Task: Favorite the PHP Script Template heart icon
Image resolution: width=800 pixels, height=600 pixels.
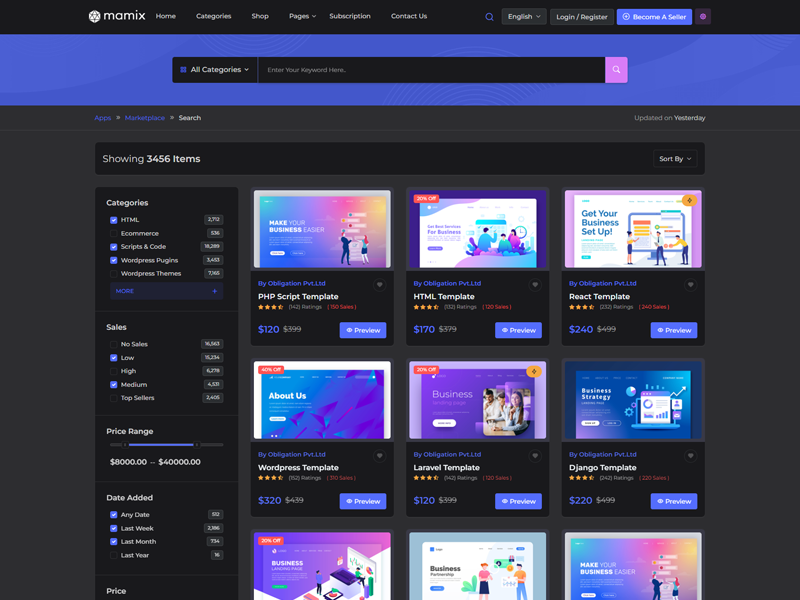Action: (379, 285)
